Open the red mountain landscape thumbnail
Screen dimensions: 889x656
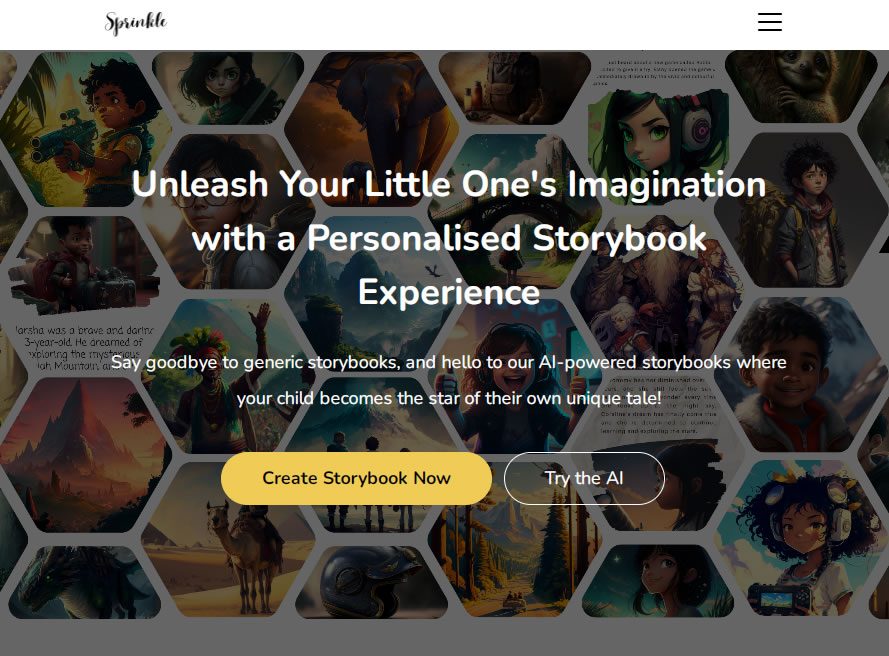coord(84,455)
